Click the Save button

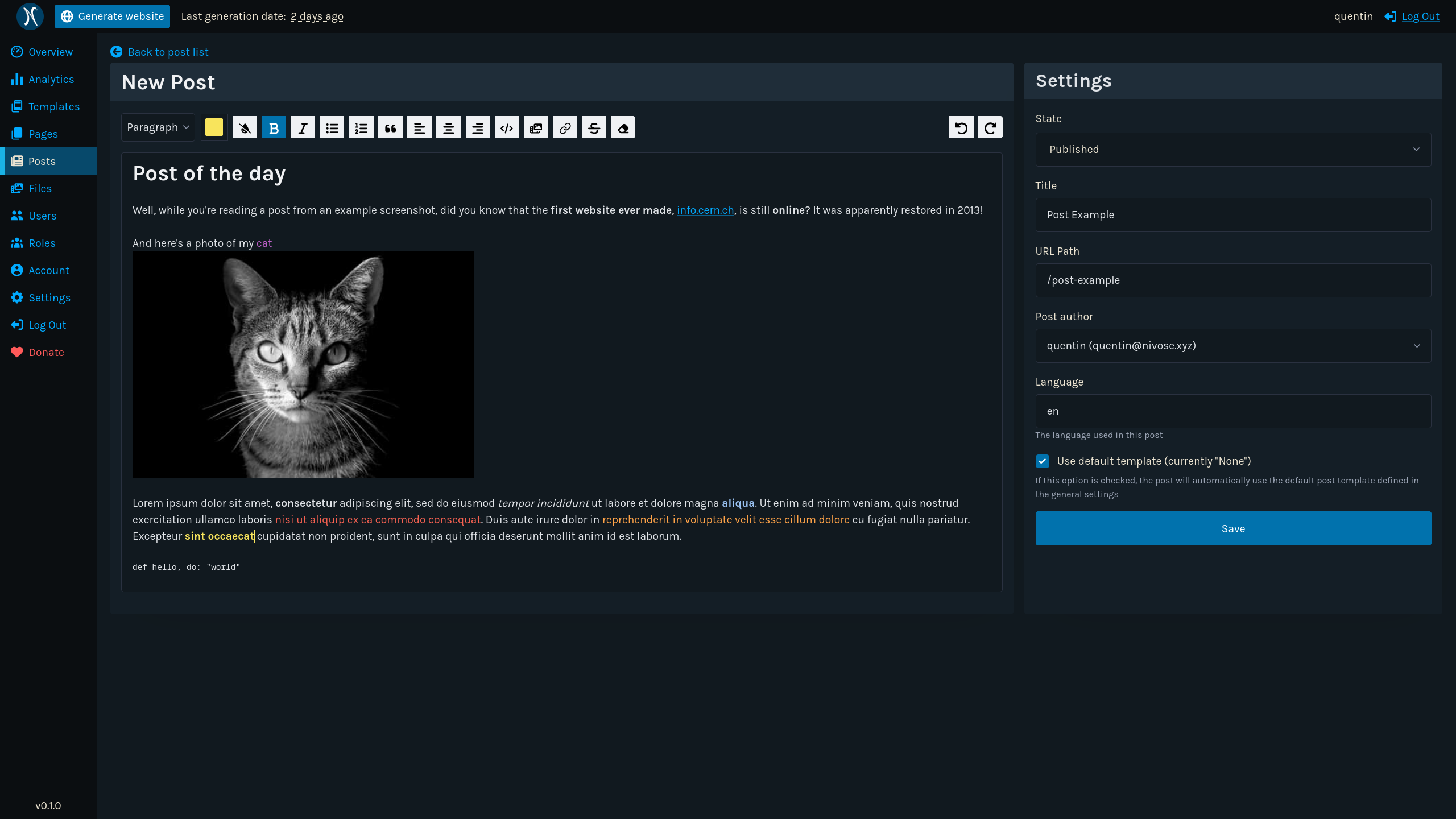pos(1233,528)
